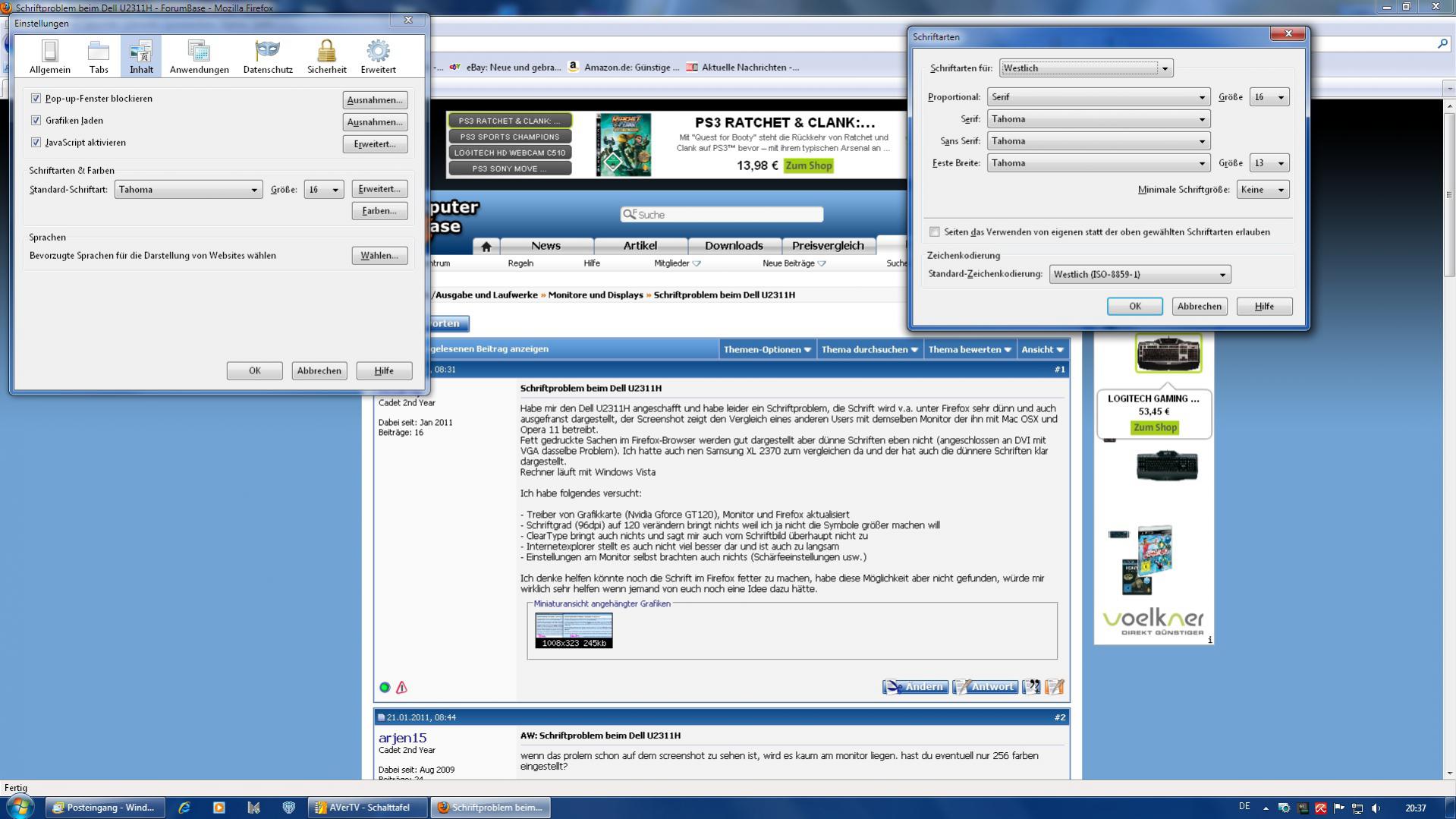This screenshot has height=819, width=1456.
Task: Open the Downloads tab on ComputerBase
Action: pyautogui.click(x=734, y=246)
